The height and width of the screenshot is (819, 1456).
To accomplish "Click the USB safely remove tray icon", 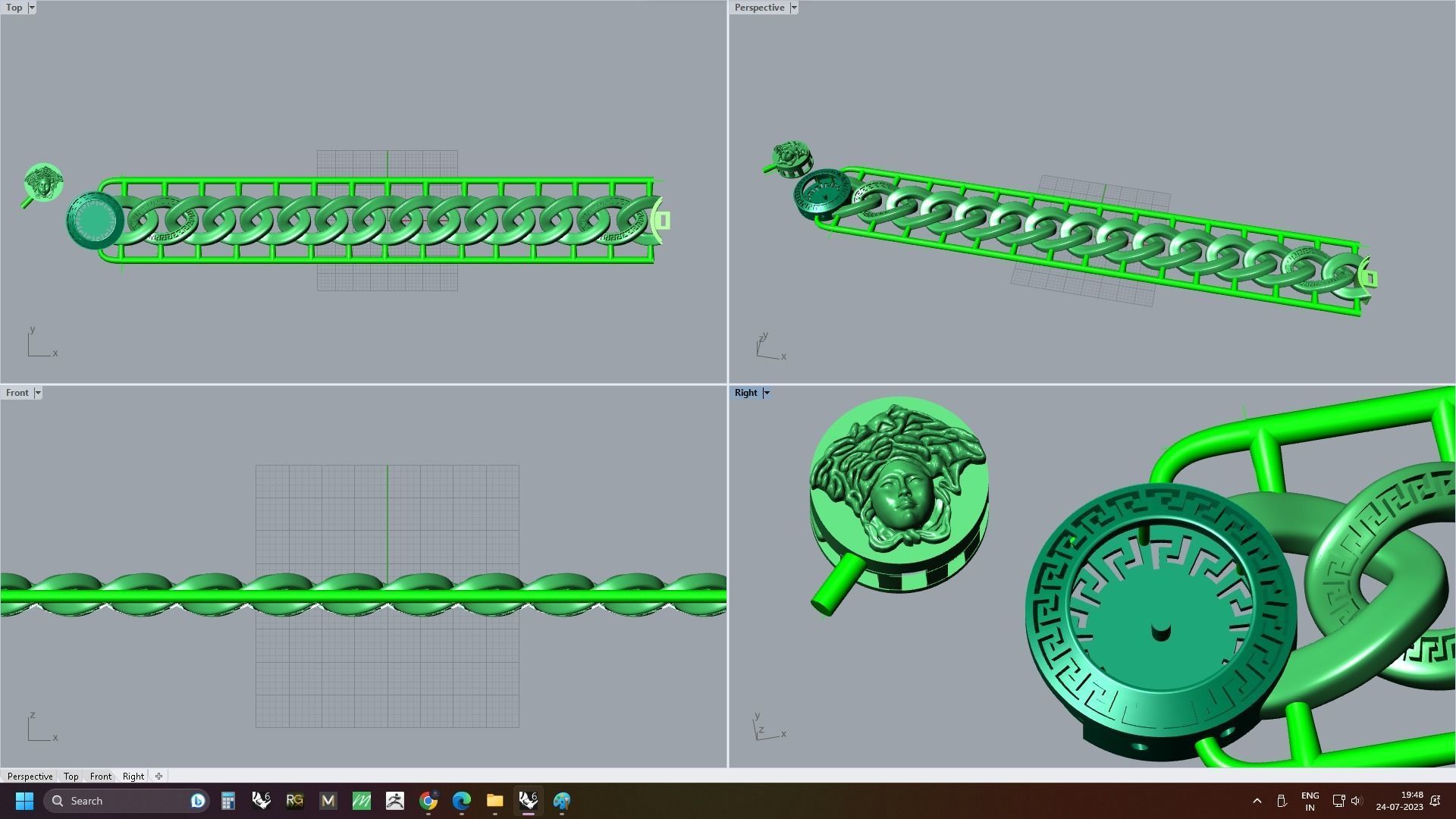I will [x=1282, y=801].
